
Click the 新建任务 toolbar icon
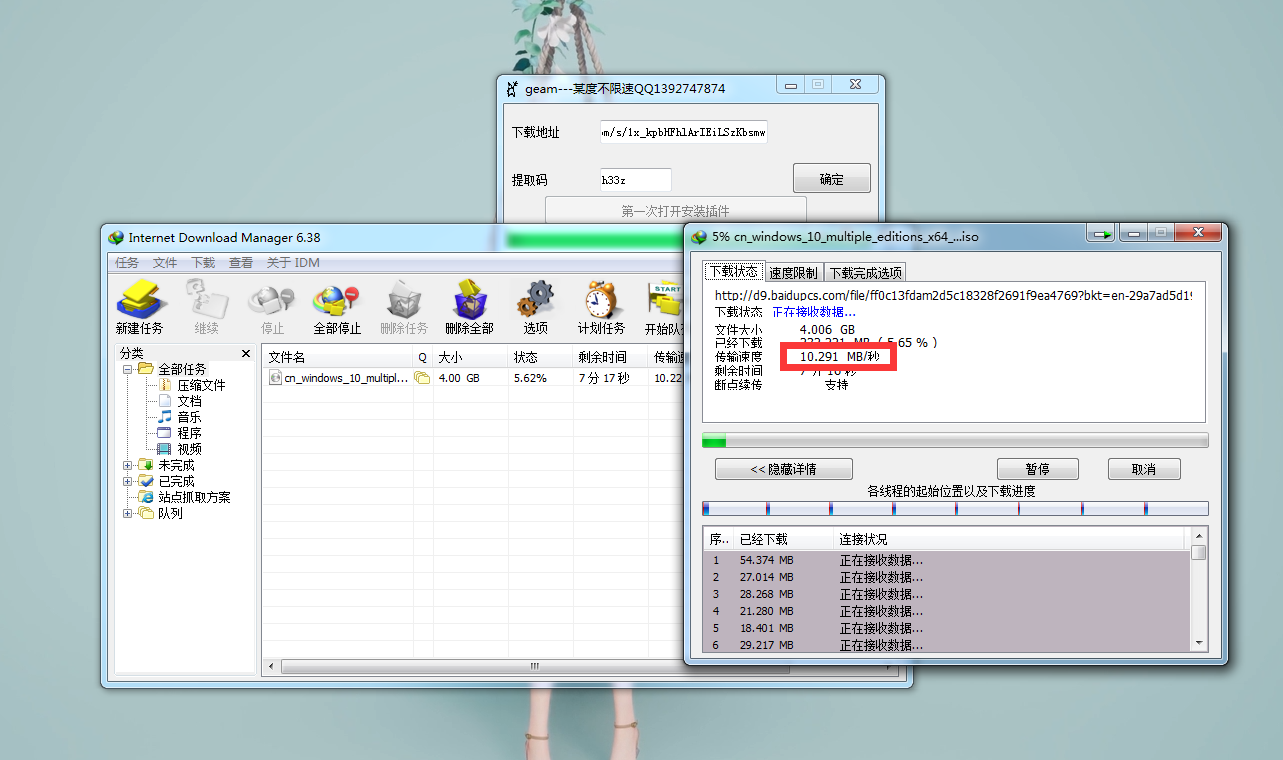click(140, 307)
